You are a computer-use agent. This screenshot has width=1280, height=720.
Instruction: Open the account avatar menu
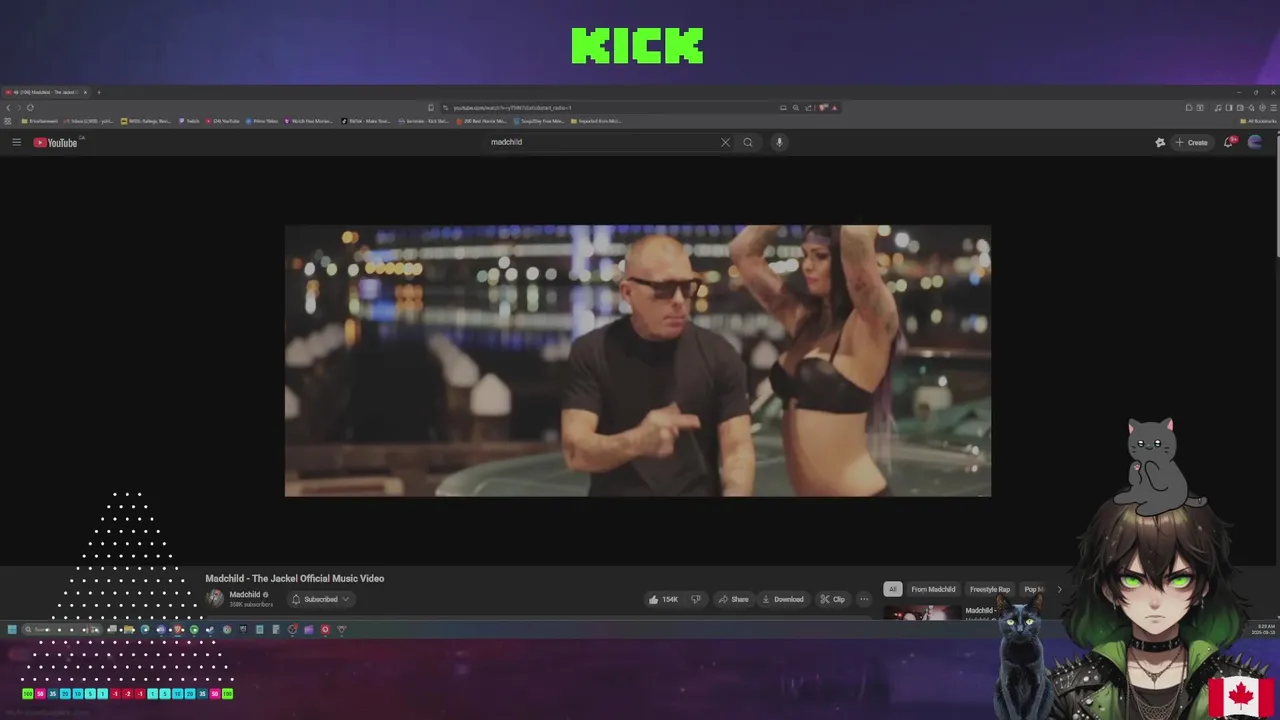click(x=1255, y=142)
